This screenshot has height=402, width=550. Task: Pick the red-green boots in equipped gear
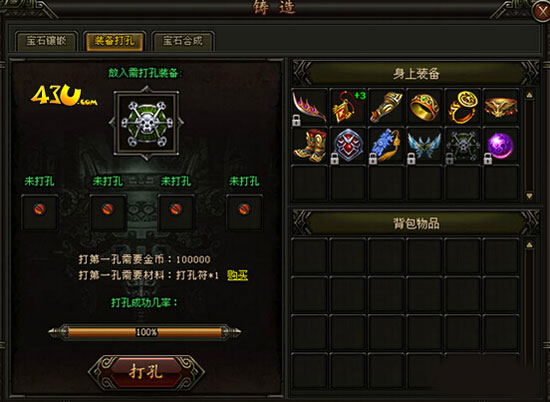point(310,146)
